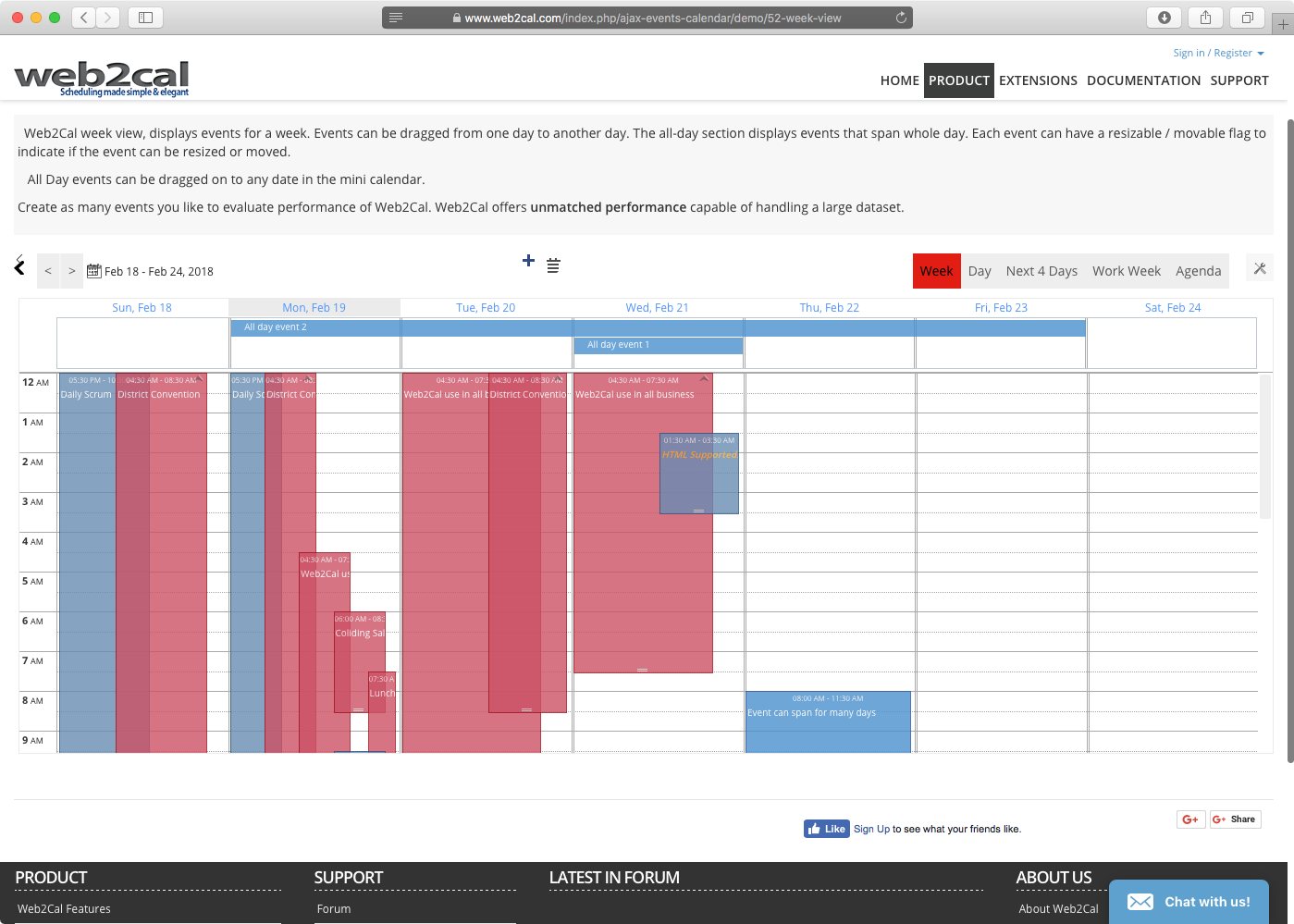The height and width of the screenshot is (924, 1294).
Task: Click the web2cal logo
Action: click(102, 78)
